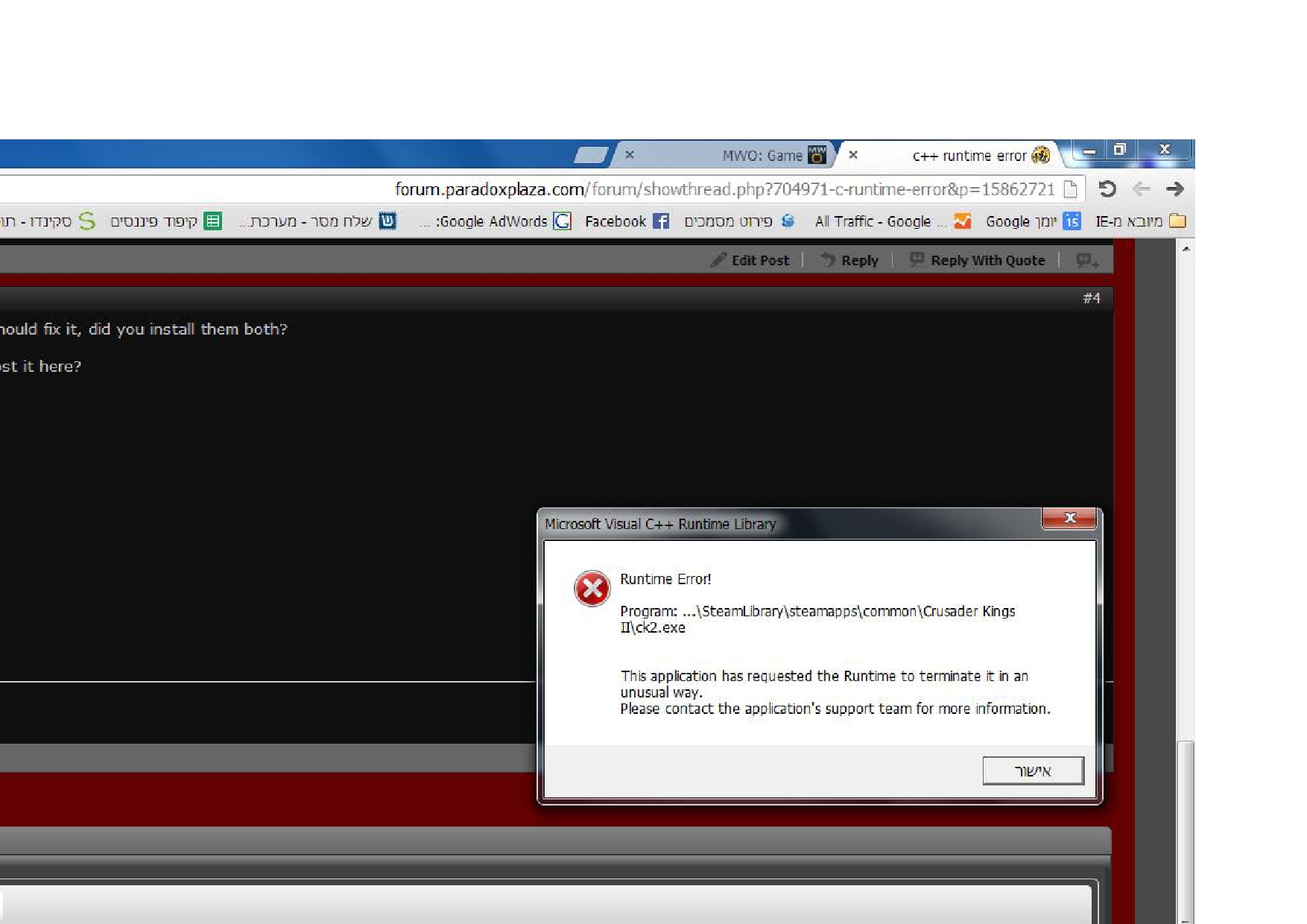
Task: Close the Visual C++ Runtime Library dialog
Action: tap(1069, 518)
